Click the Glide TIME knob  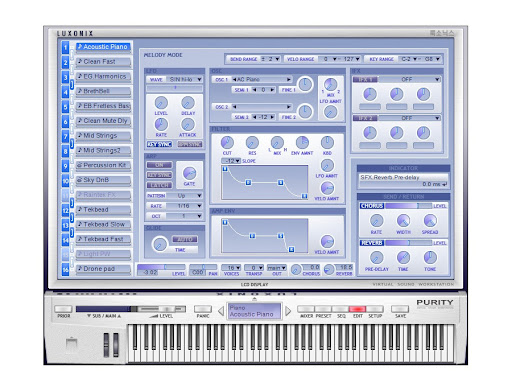[x=160, y=244]
